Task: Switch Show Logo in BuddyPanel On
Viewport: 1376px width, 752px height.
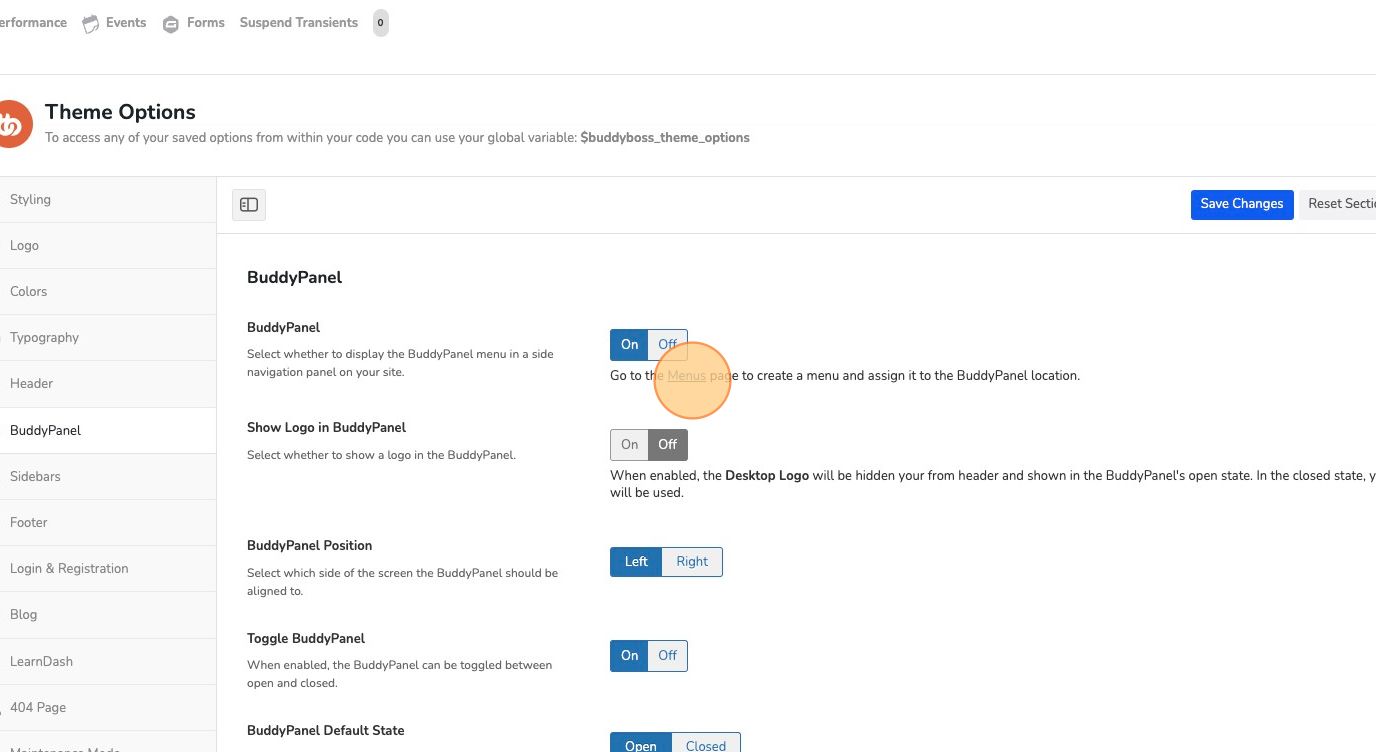Action: click(x=629, y=444)
